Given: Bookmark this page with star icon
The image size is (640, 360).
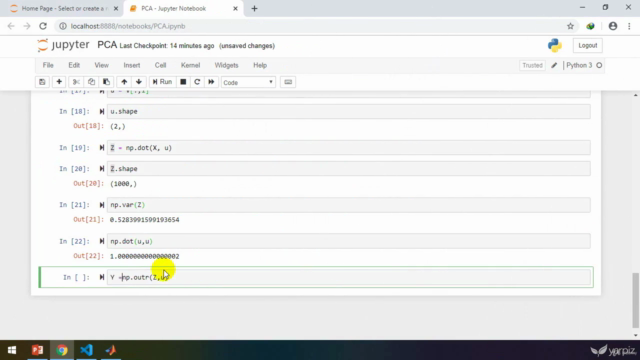Looking at the screenshot, I should [570, 26].
